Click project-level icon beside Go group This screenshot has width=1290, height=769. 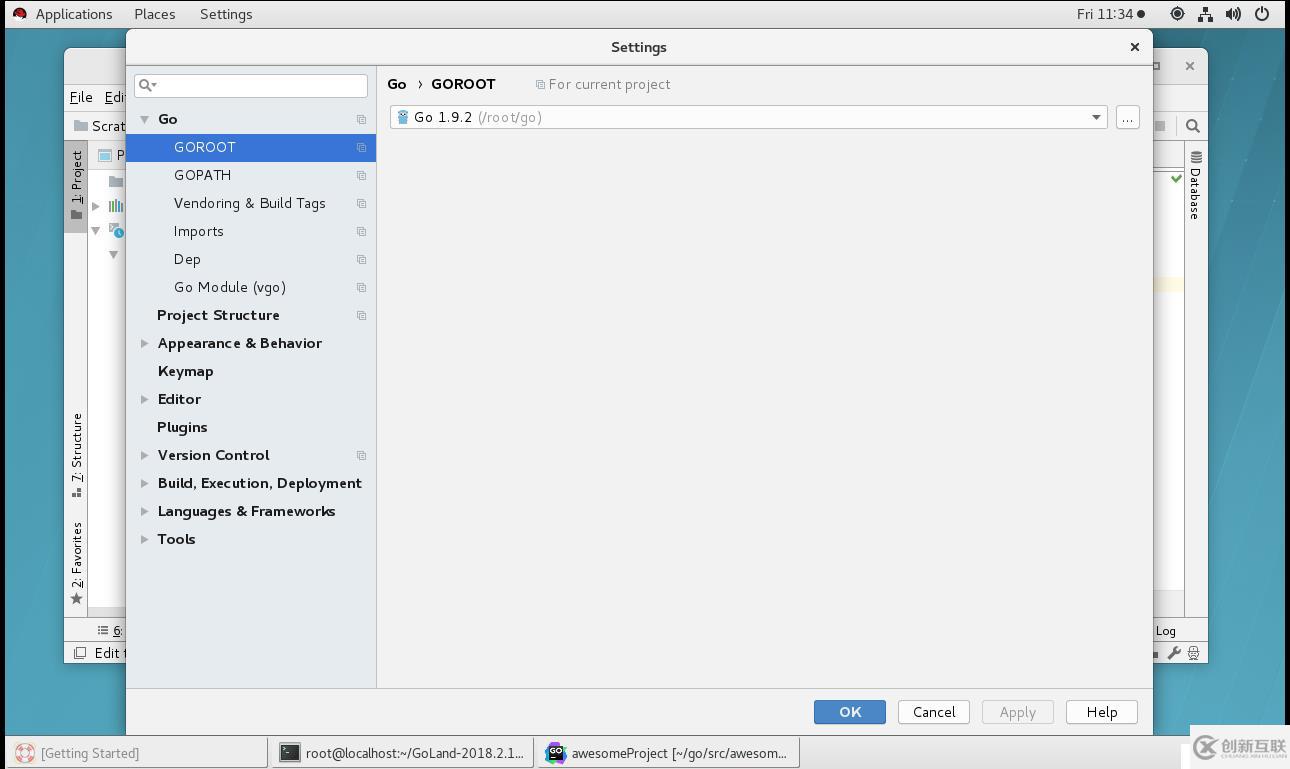point(361,119)
